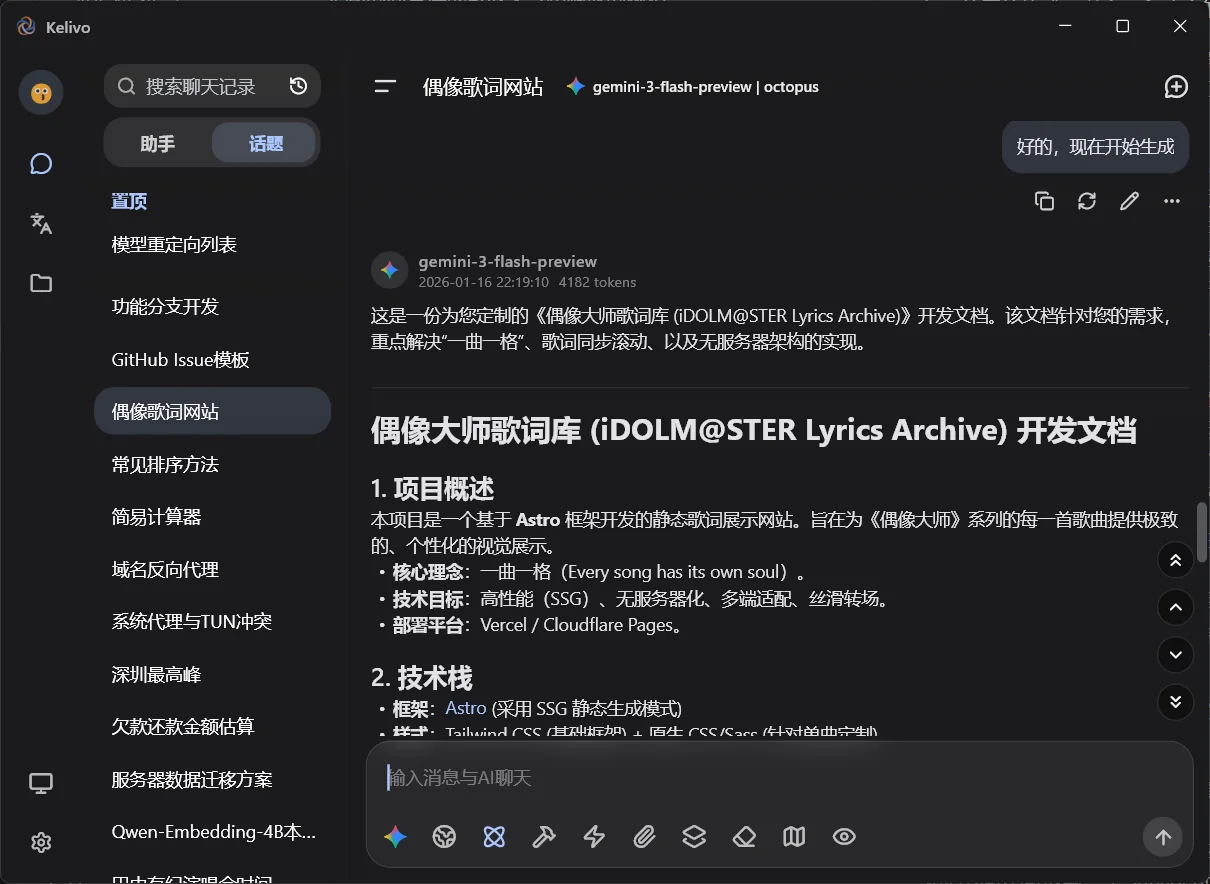Copy the message with the copy icon
The height and width of the screenshot is (884, 1210).
click(1044, 201)
